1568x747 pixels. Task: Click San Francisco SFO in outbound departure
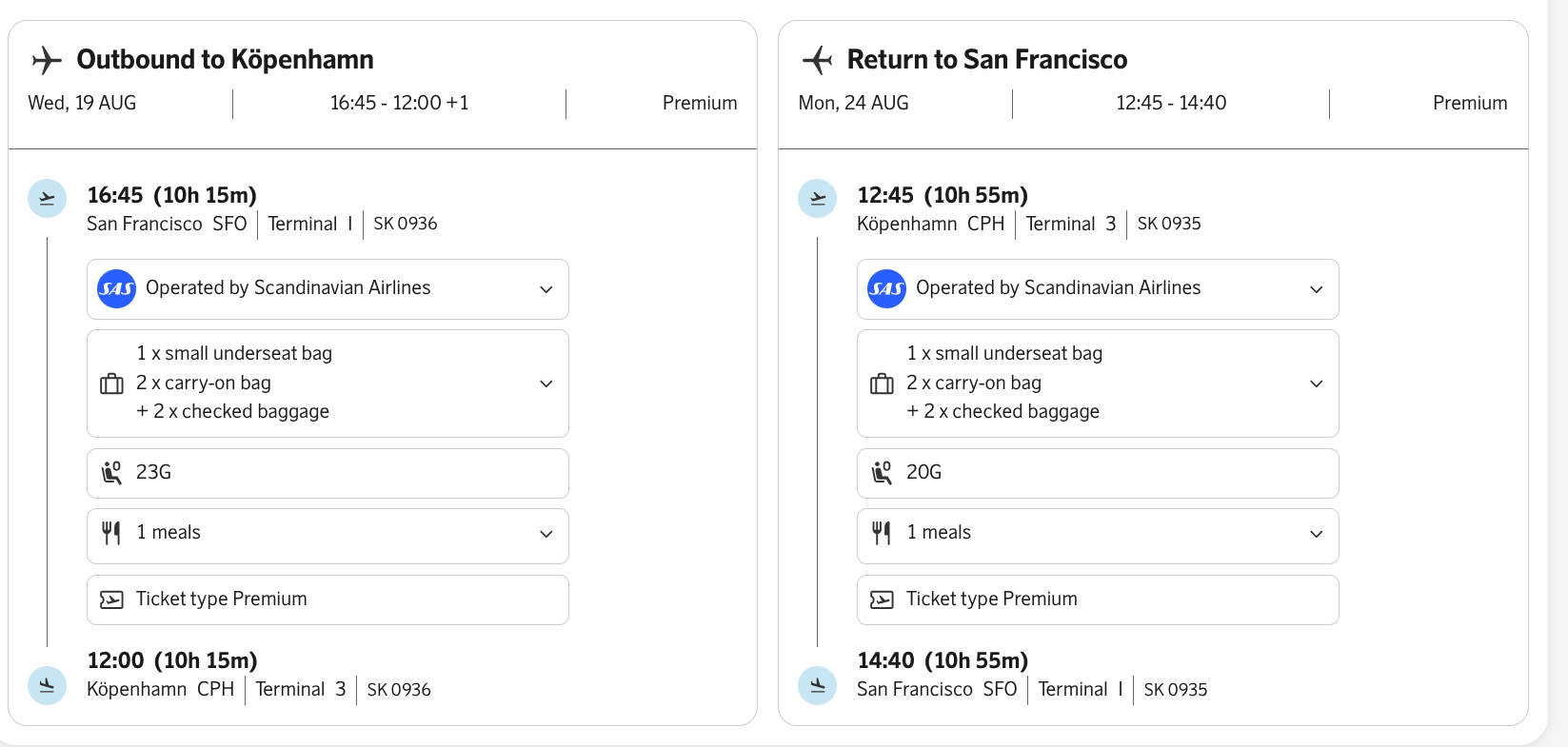(x=167, y=224)
